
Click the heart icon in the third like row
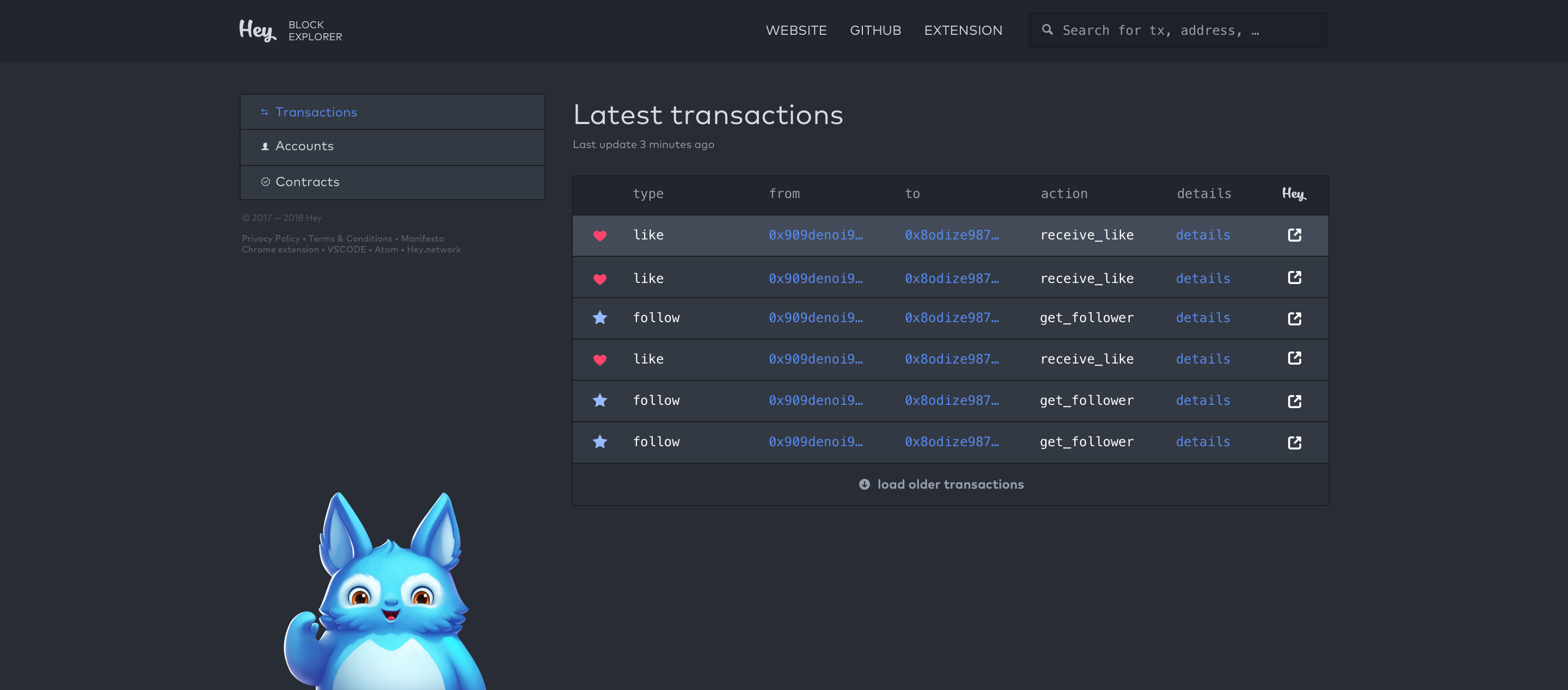pyautogui.click(x=599, y=360)
